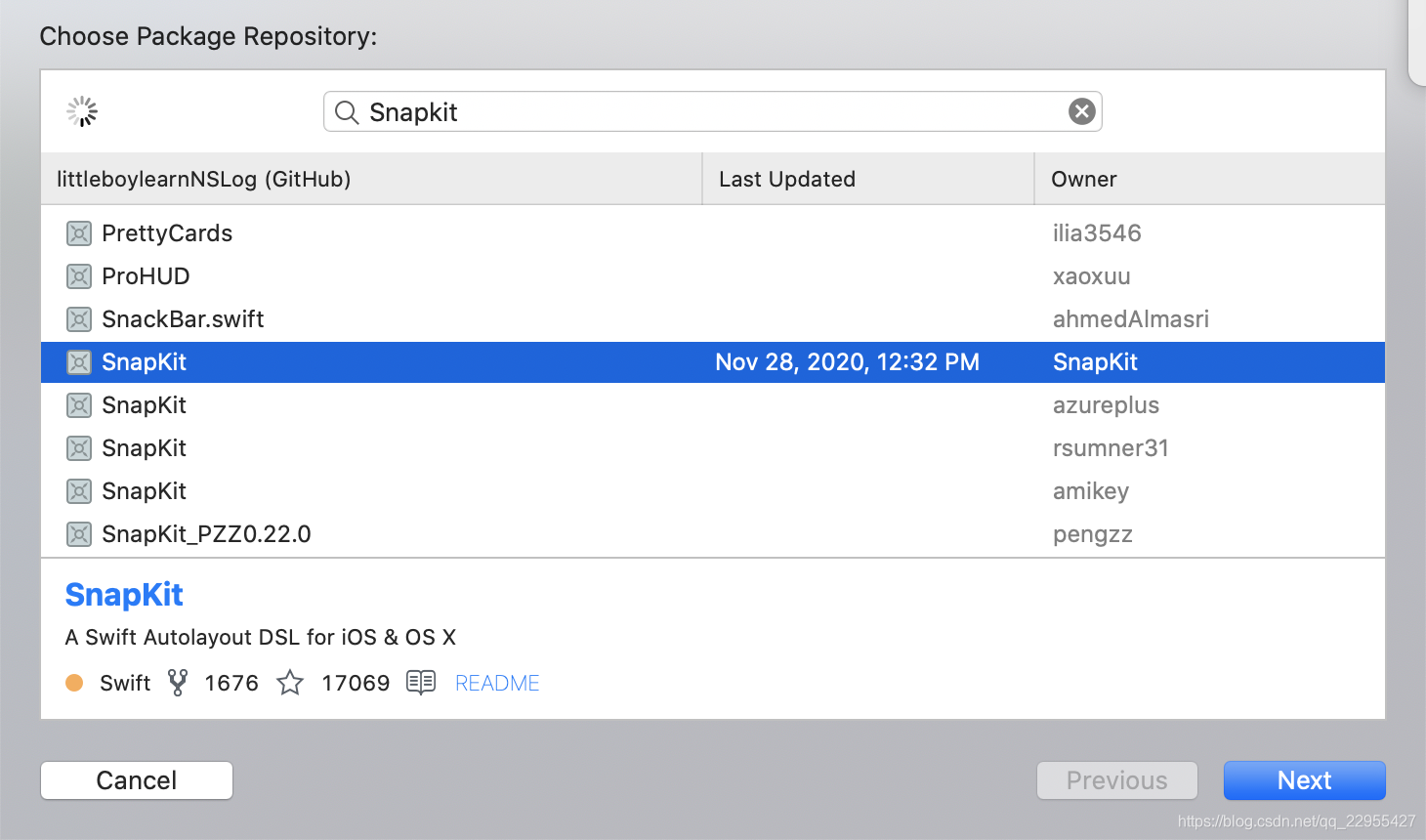The width and height of the screenshot is (1426, 840).
Task: Sort by littleboylearnNSLog (GitHub) column
Action: point(371,179)
